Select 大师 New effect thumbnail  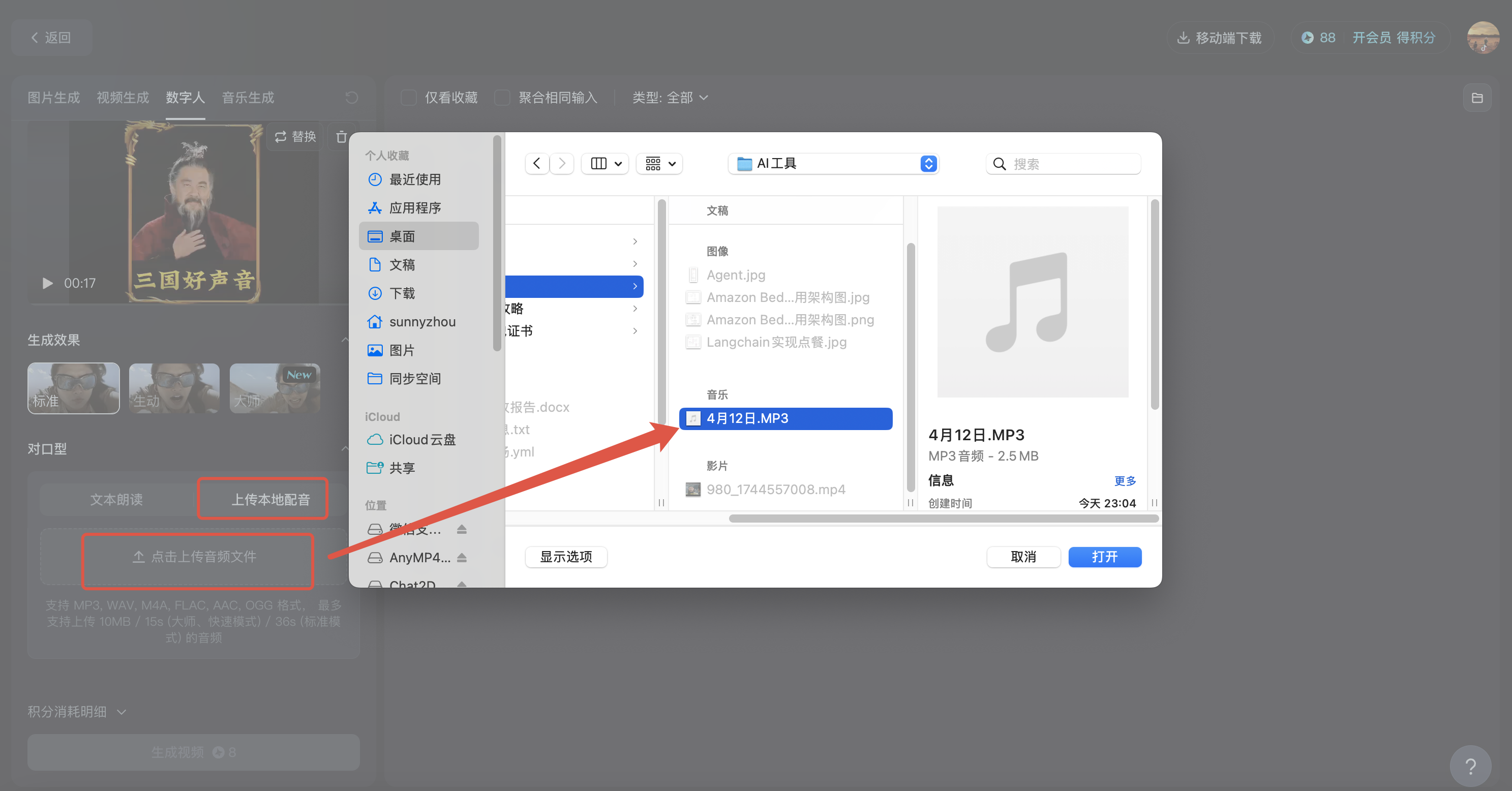point(275,388)
